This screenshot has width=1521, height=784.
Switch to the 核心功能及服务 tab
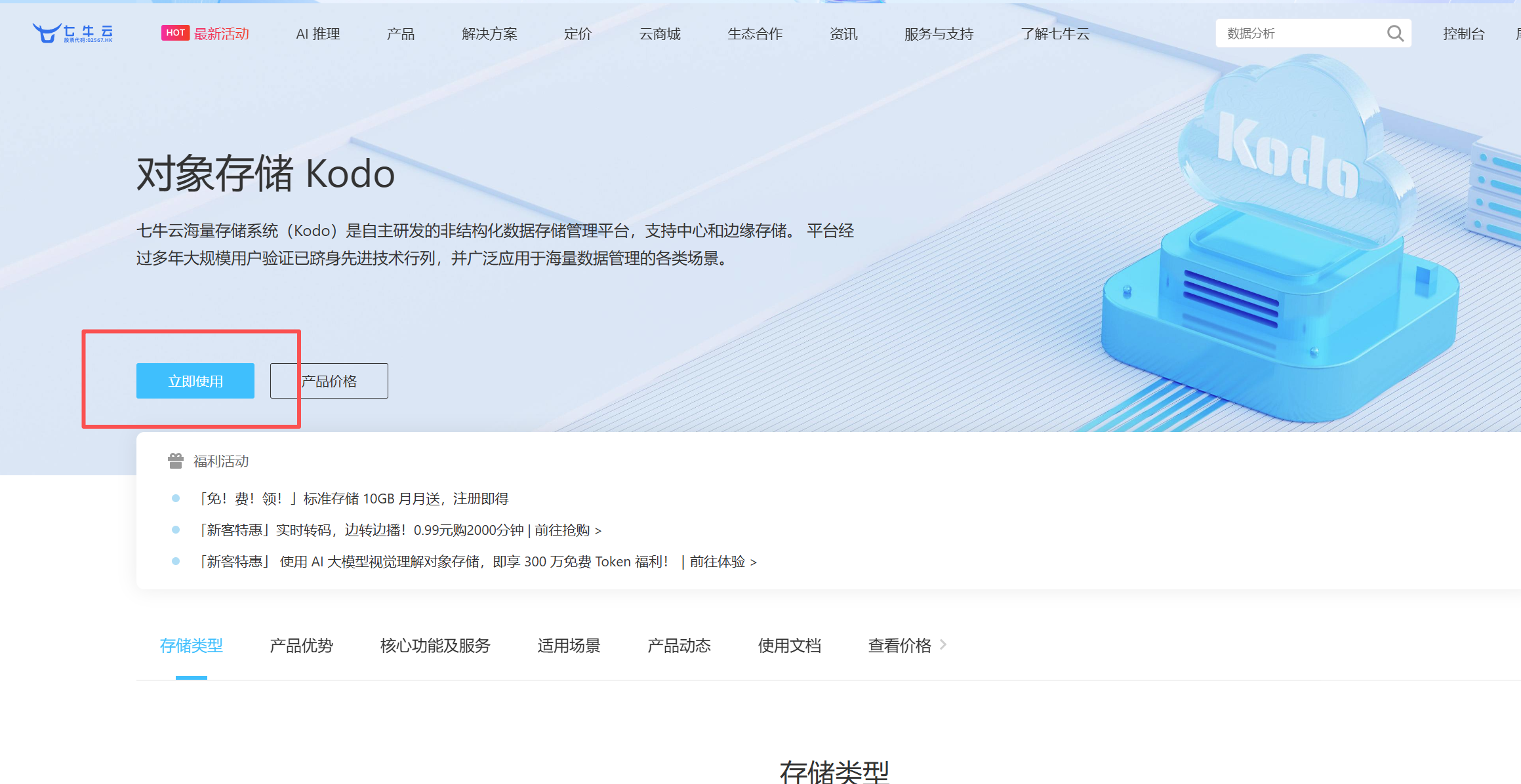[x=435, y=646]
